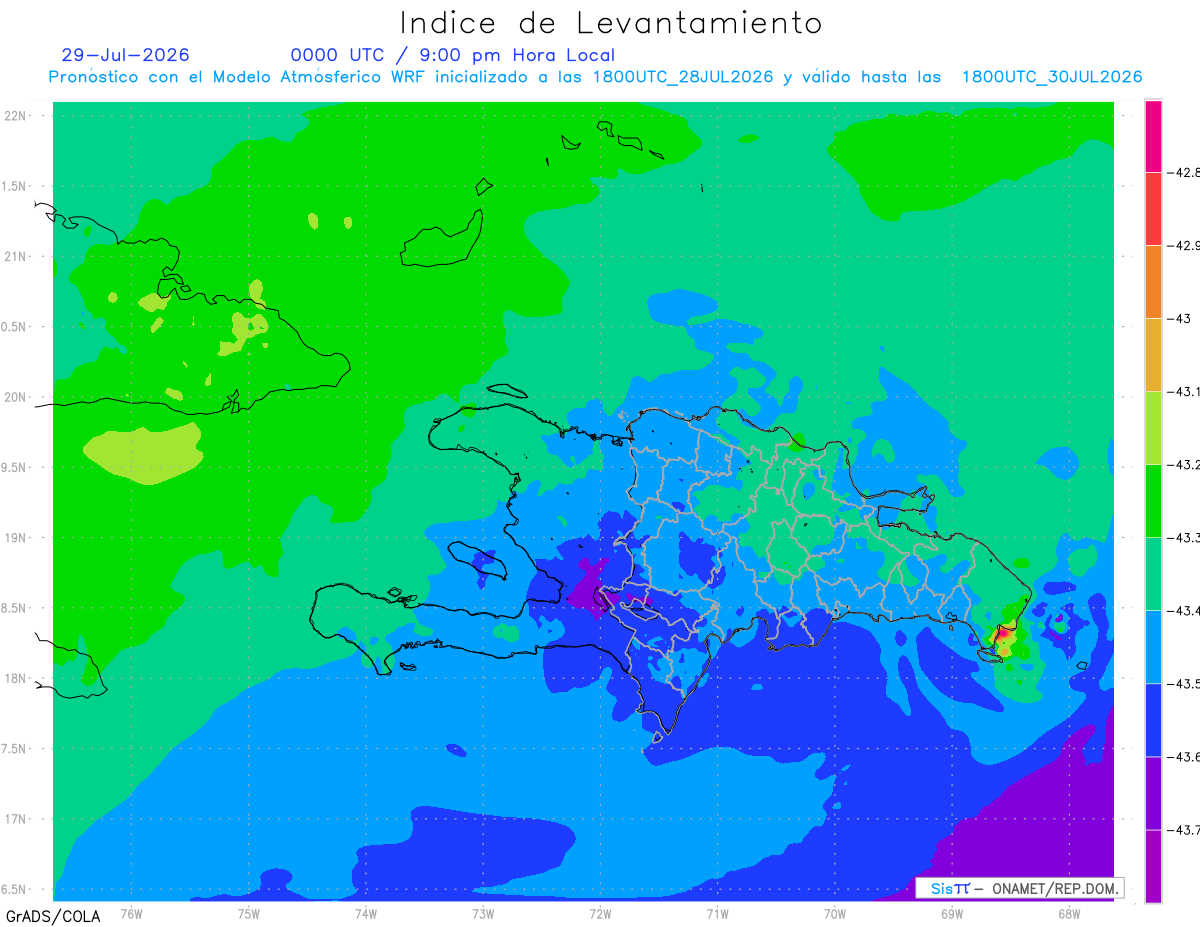This screenshot has width=1200, height=927.
Task: Click the latitude label '18N'
Action: [16, 678]
